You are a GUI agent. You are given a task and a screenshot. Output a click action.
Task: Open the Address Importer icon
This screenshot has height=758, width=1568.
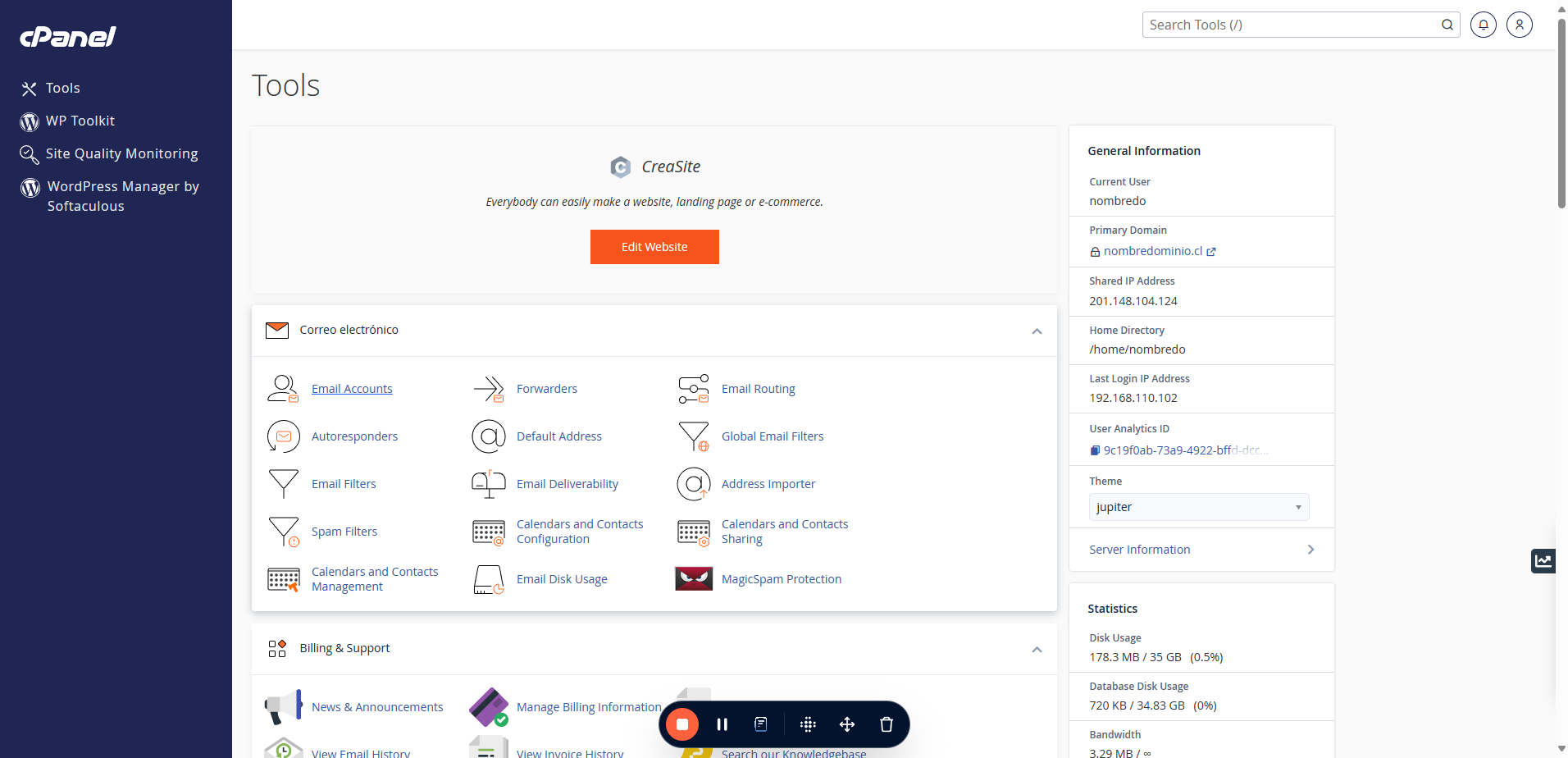pos(693,484)
